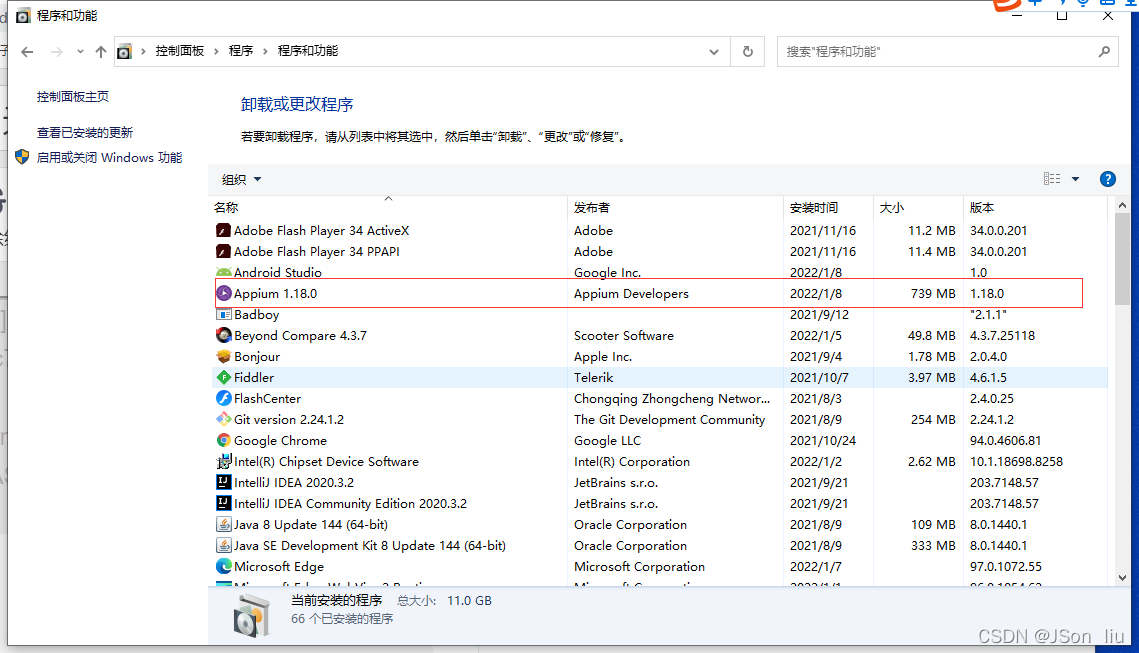This screenshot has width=1139, height=653.
Task: Select the Fiddler program icon
Action: tap(224, 378)
